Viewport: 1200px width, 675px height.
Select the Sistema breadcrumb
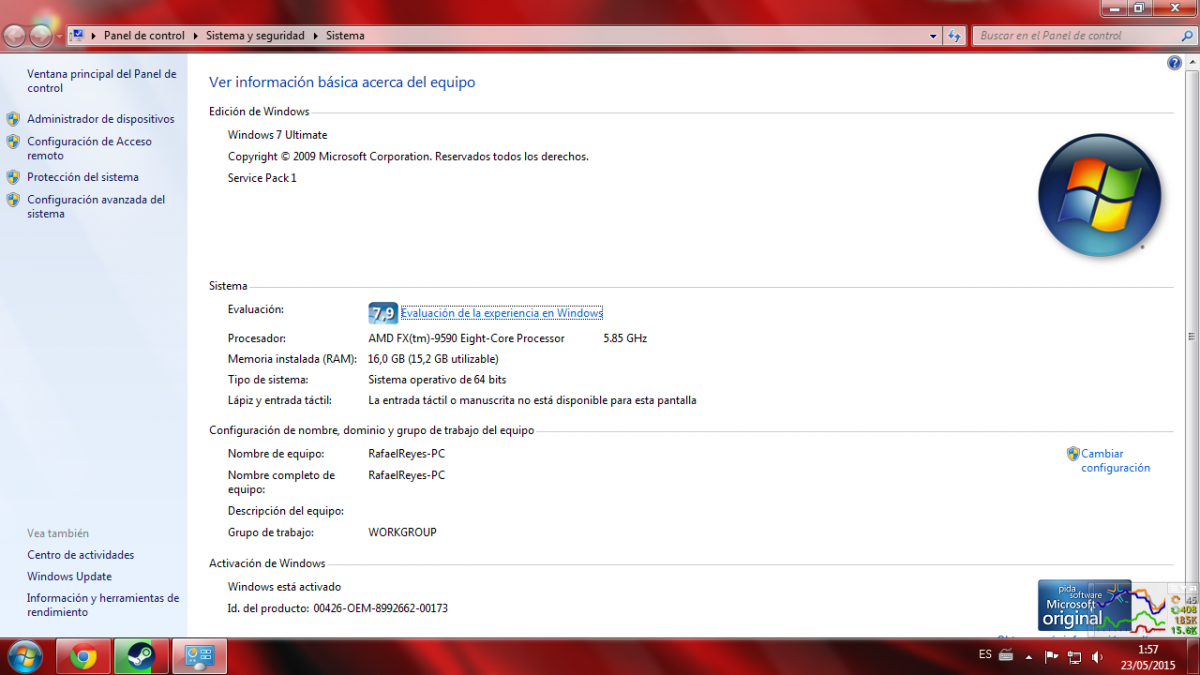(345, 35)
